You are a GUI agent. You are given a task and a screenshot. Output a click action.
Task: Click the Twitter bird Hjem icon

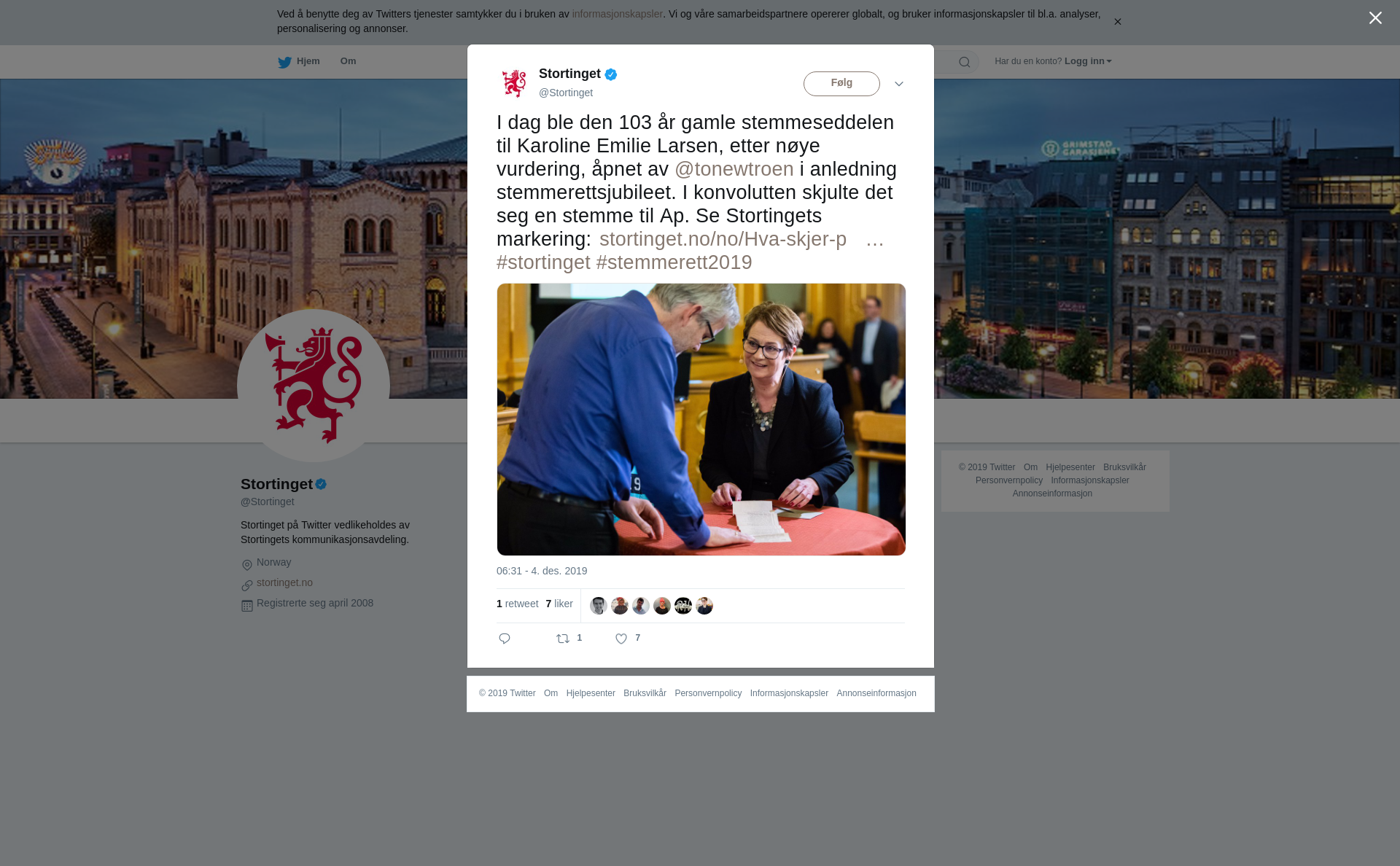[284, 62]
